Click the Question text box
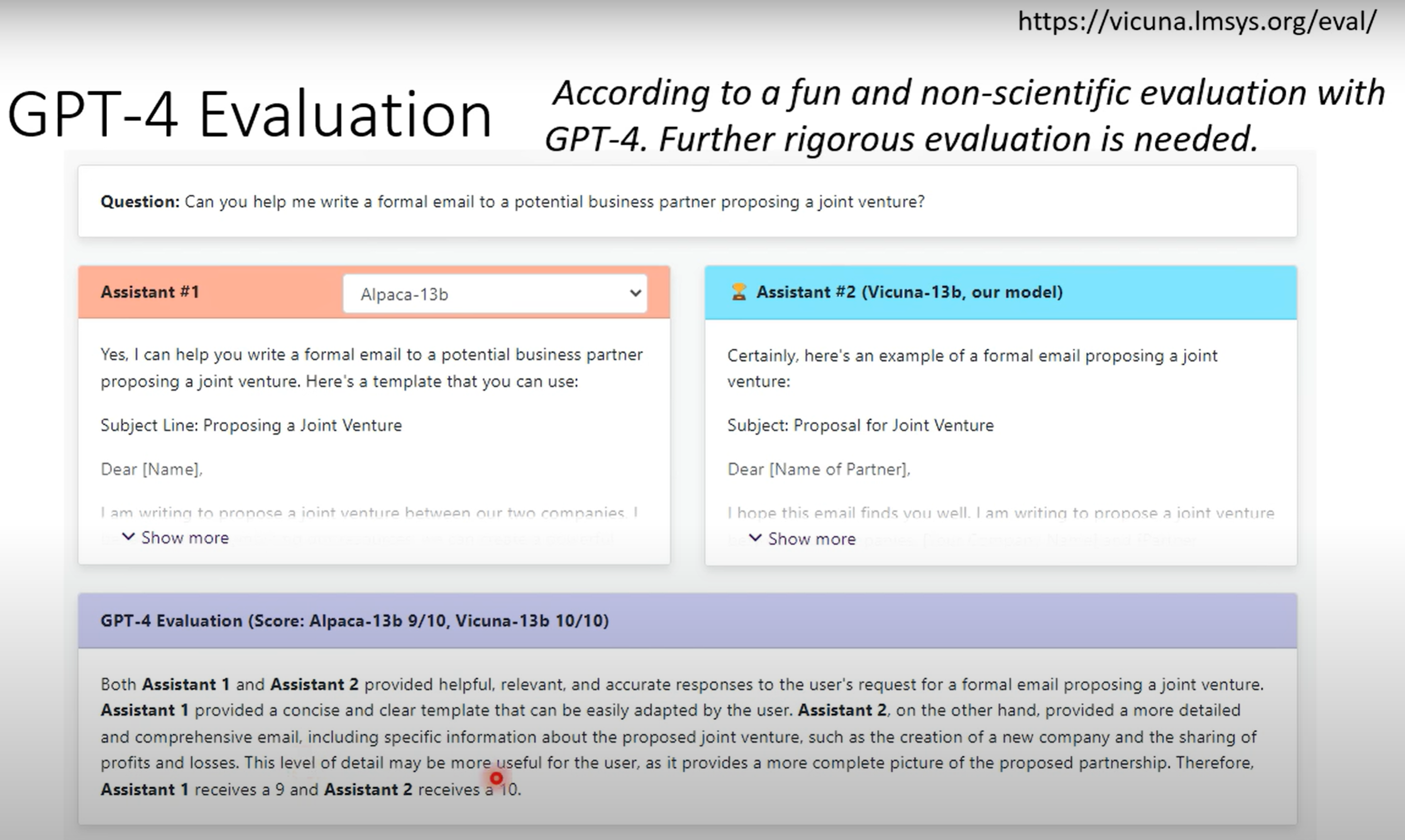The height and width of the screenshot is (840, 1405). tap(686, 201)
